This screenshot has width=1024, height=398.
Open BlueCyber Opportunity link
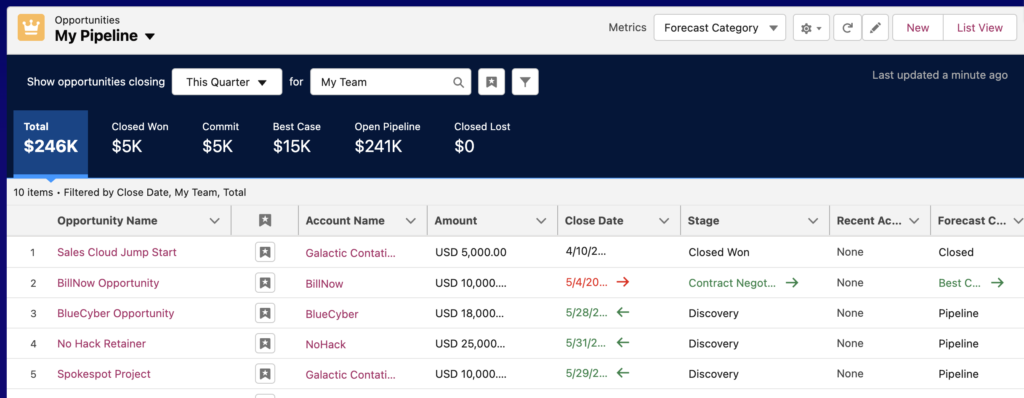click(116, 313)
